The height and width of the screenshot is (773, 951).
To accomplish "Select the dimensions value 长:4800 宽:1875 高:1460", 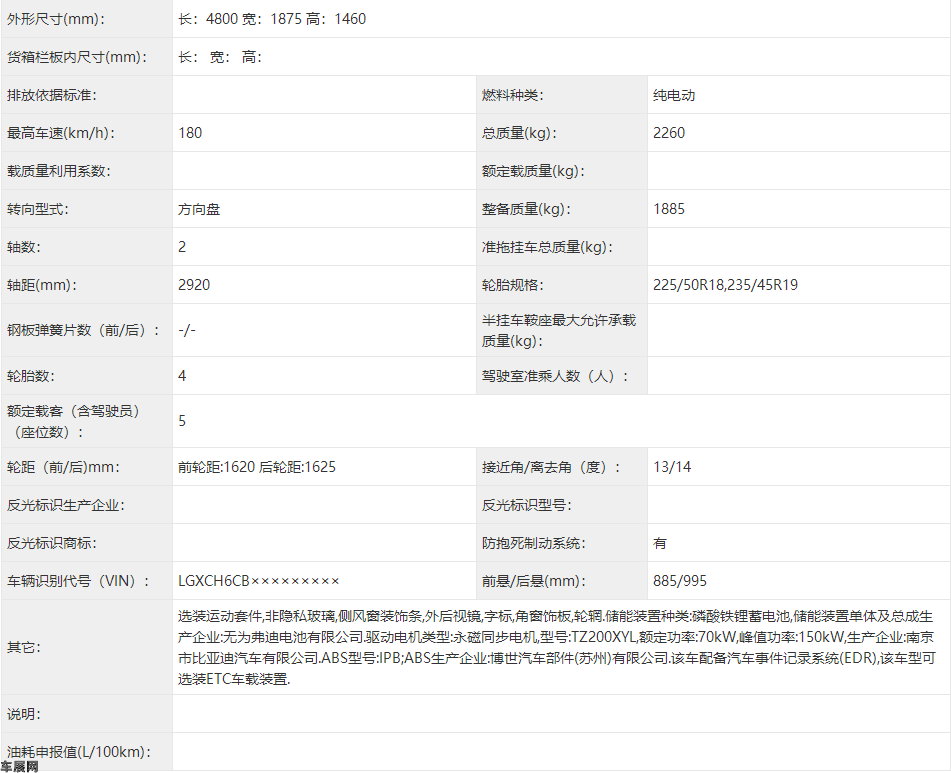I will (272, 19).
